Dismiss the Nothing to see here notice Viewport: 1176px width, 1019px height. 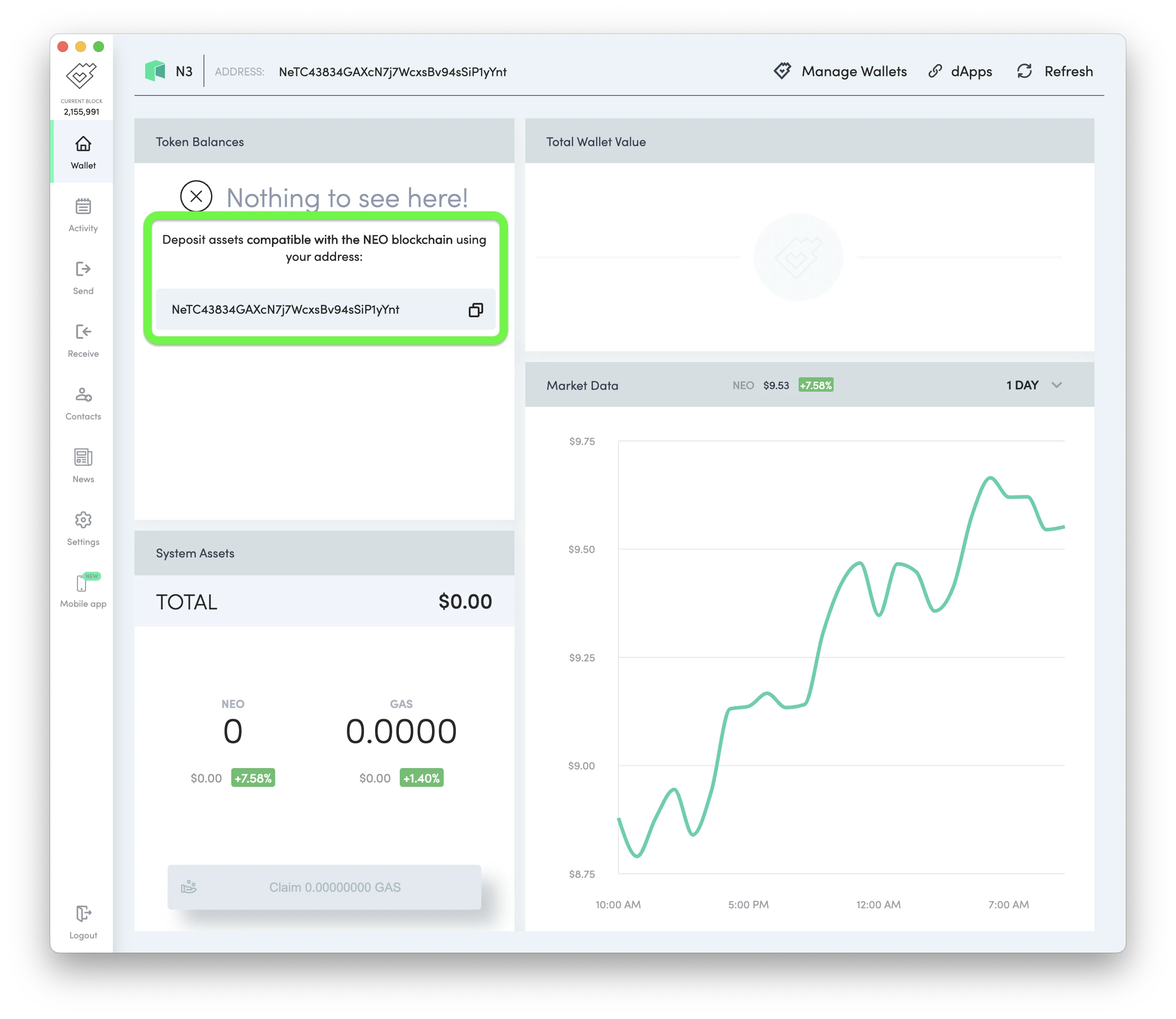[x=196, y=197]
